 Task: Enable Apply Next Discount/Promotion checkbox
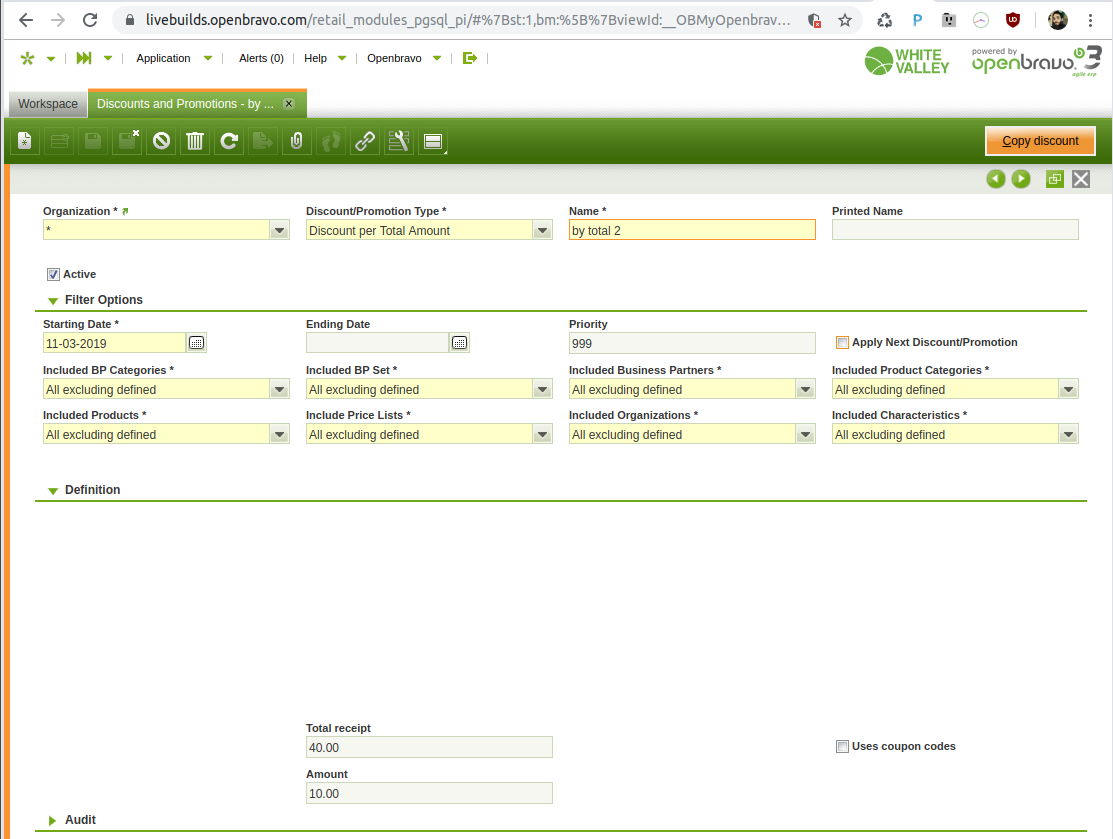tap(842, 343)
